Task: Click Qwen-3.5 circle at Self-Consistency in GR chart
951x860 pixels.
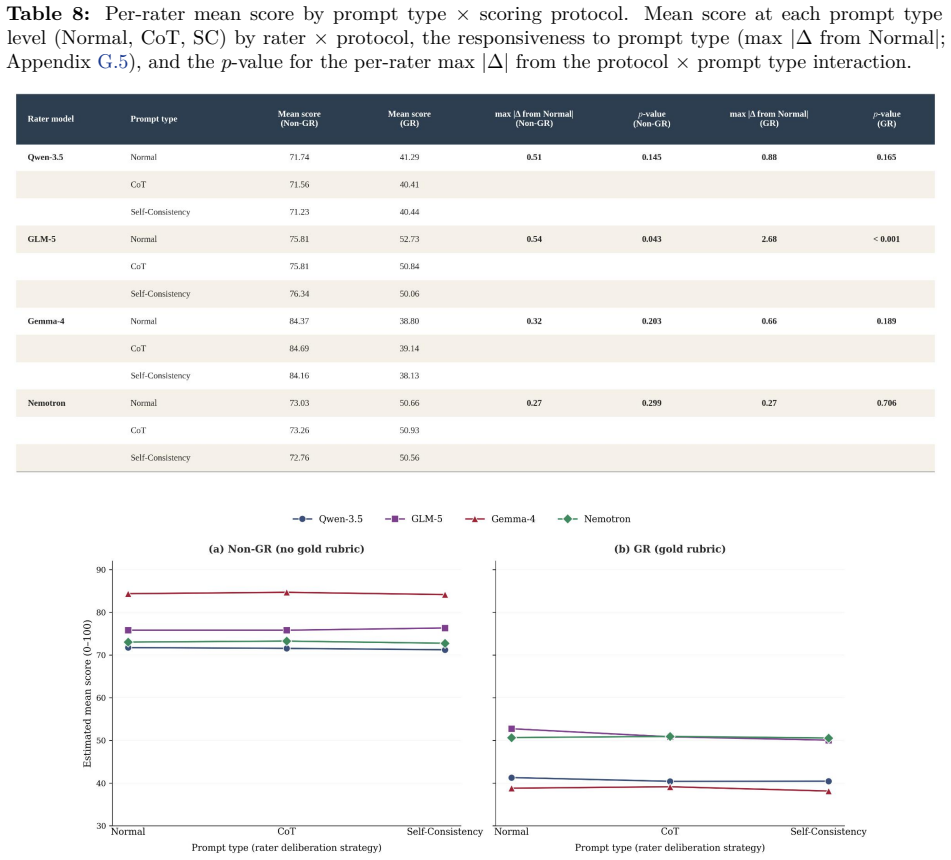Action: [x=828, y=781]
